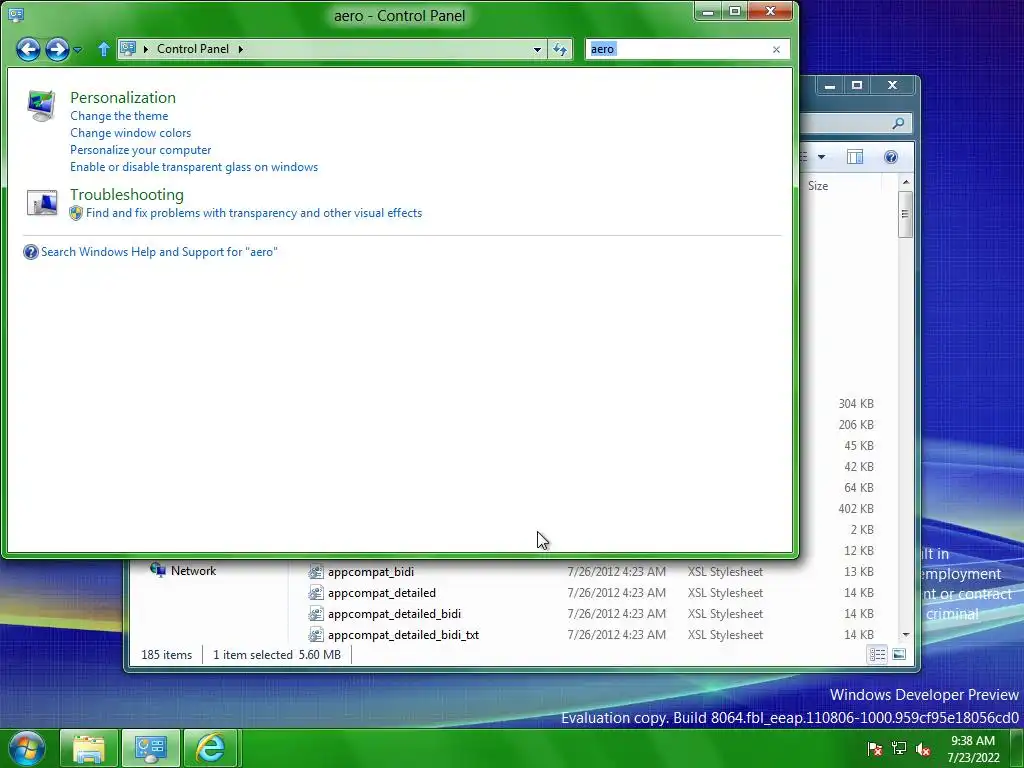Open Action Center flag tray icon

click(x=874, y=749)
